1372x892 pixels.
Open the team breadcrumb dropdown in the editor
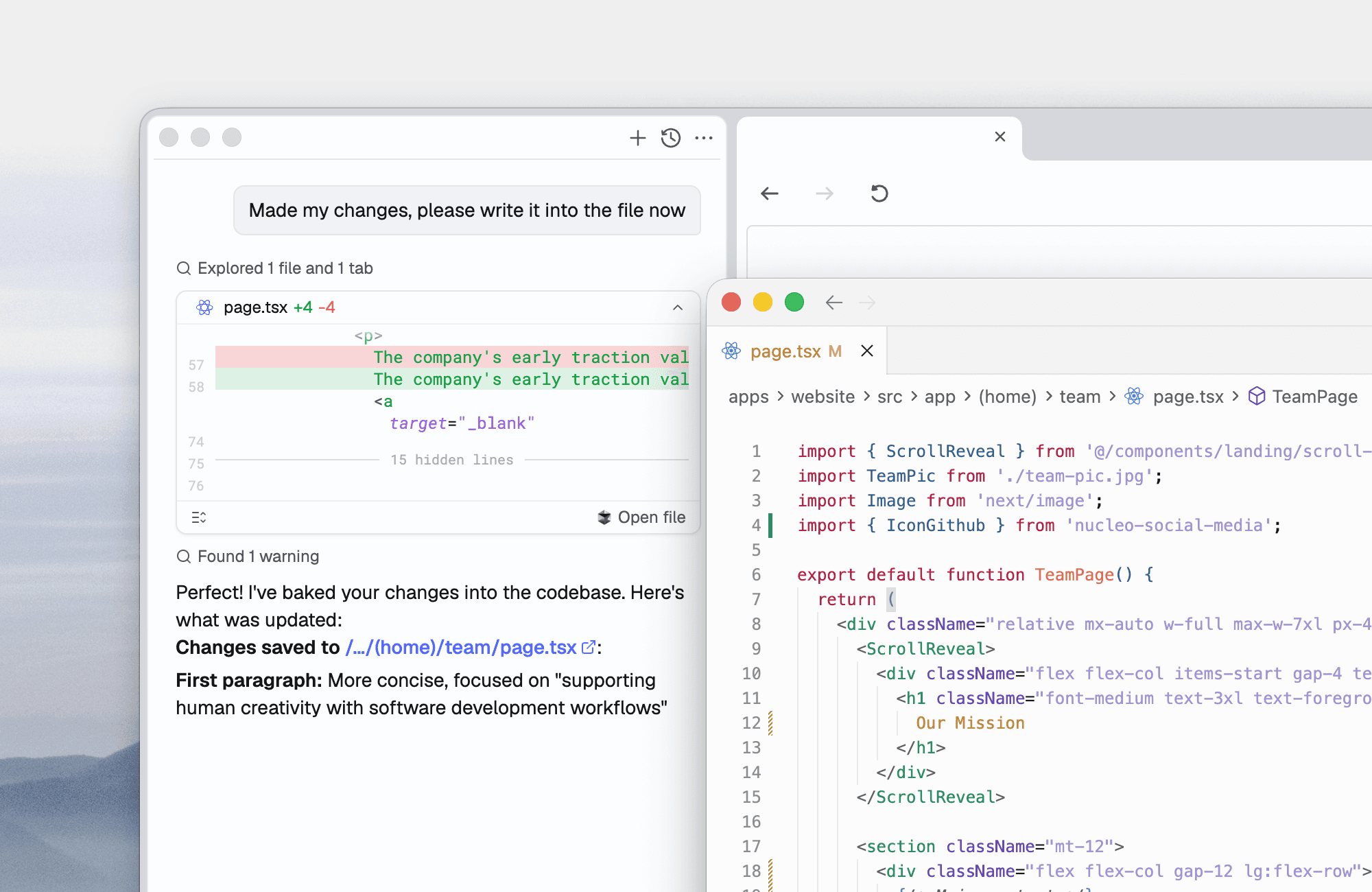point(1079,397)
